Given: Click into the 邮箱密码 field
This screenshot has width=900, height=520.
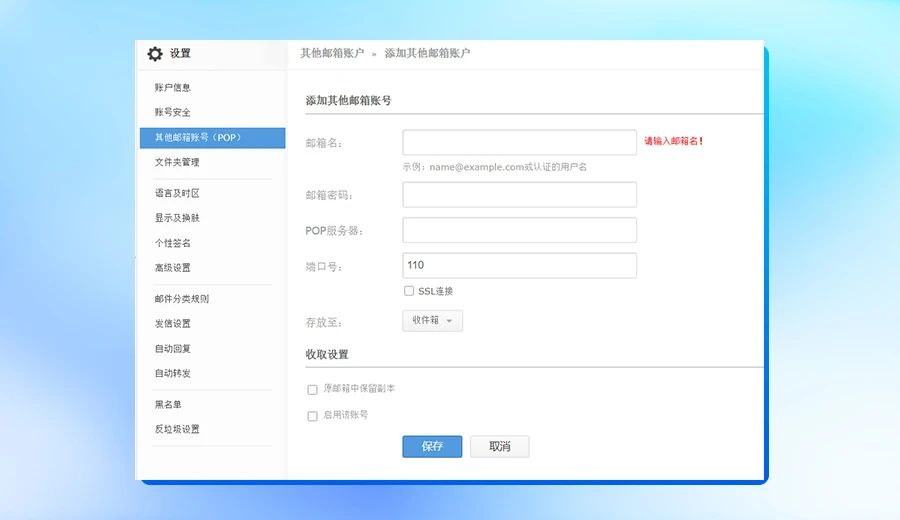Looking at the screenshot, I should pos(519,195).
